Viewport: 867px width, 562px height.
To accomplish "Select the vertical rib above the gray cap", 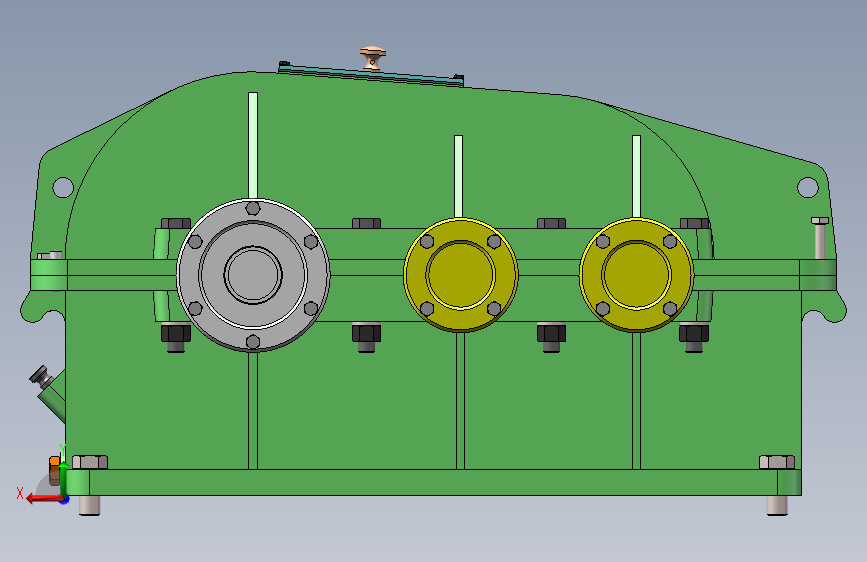I will [253, 145].
